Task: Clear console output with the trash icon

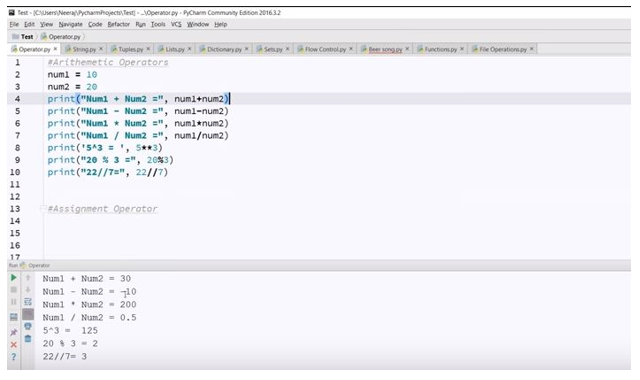Action: click(28, 339)
